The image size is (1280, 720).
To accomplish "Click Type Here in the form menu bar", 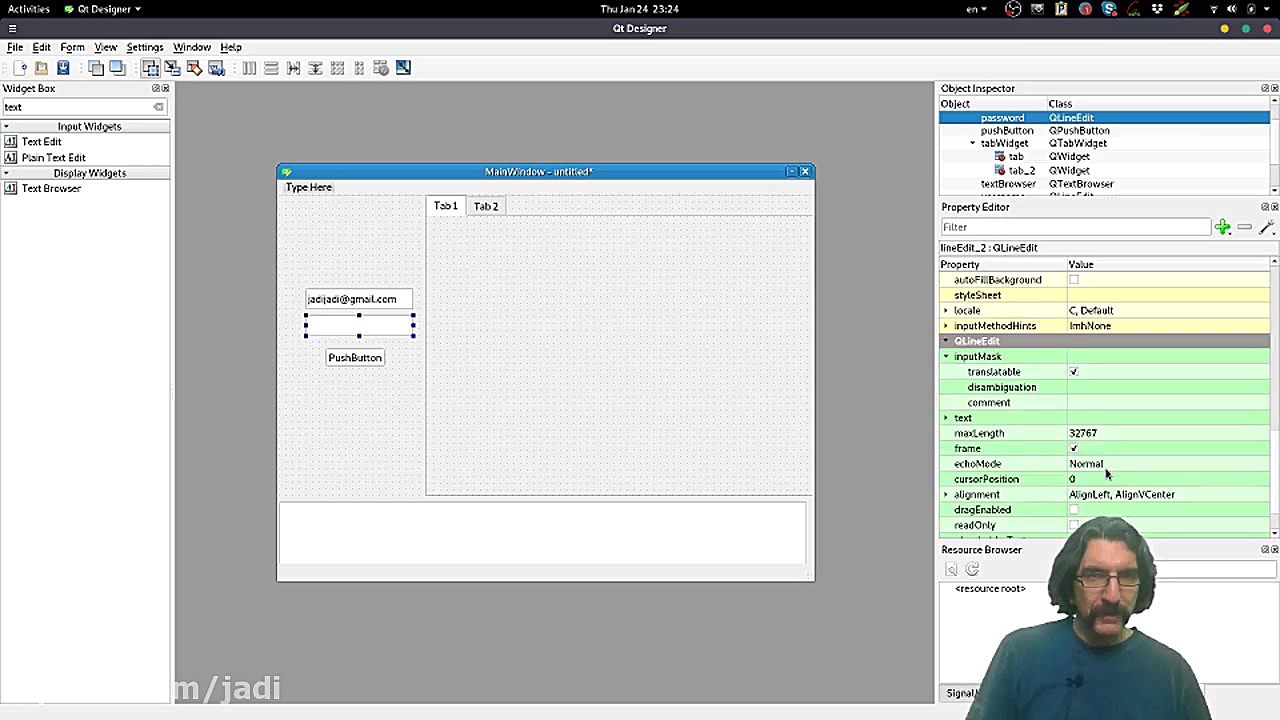I will 309,188.
